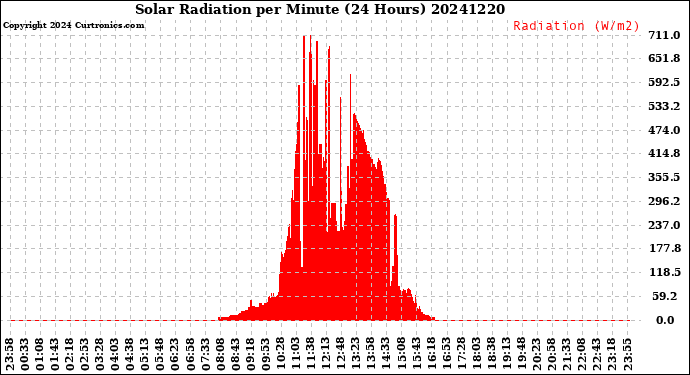The image size is (690, 375).
Task: Click the x-axis time label 02:18
Action: [x=70, y=355]
